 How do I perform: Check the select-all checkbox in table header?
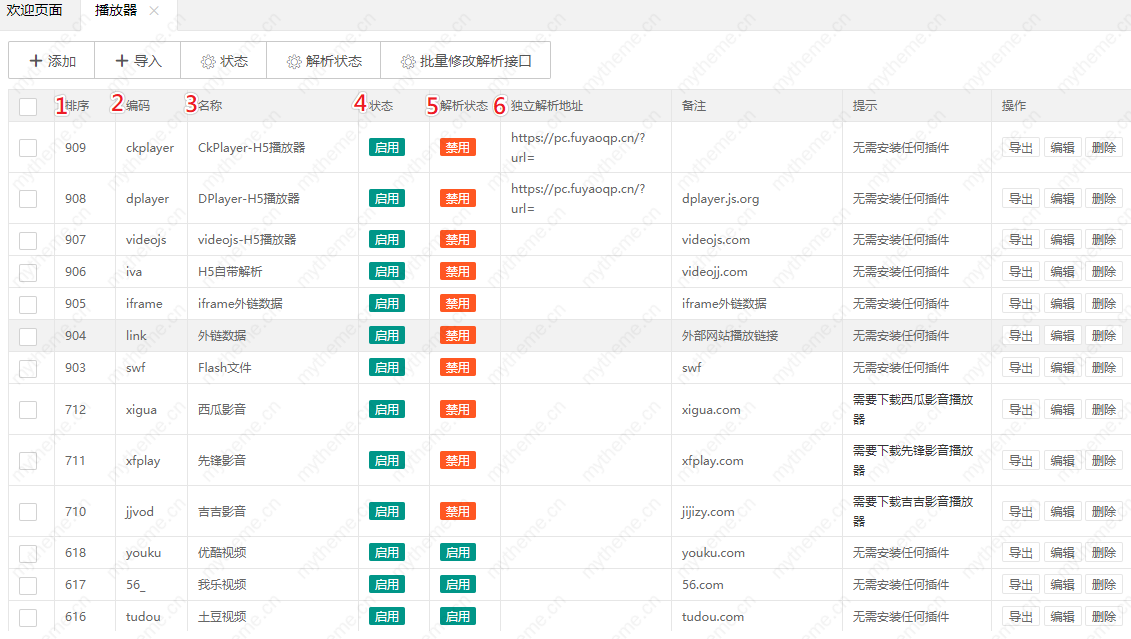click(x=28, y=106)
